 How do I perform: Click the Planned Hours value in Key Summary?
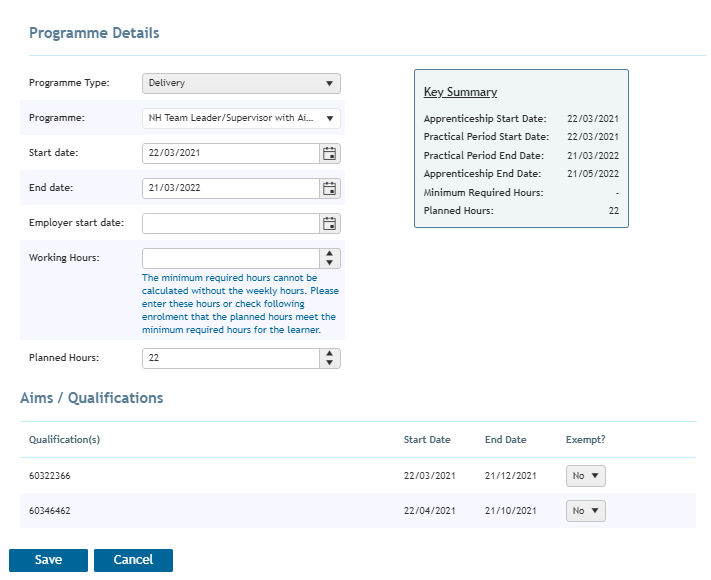click(x=614, y=211)
